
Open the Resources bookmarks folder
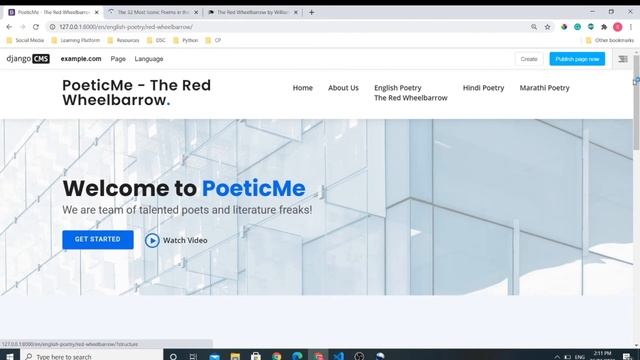click(x=123, y=40)
